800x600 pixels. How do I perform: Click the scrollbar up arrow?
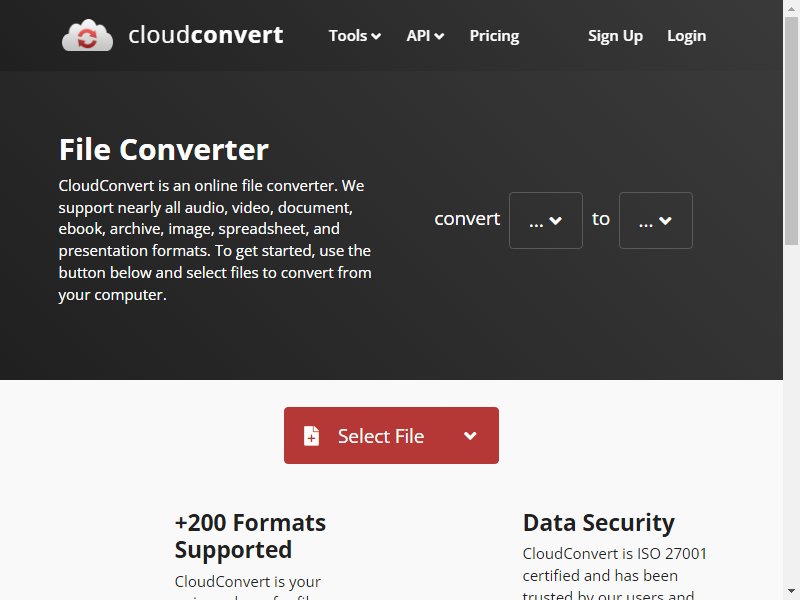791,7
